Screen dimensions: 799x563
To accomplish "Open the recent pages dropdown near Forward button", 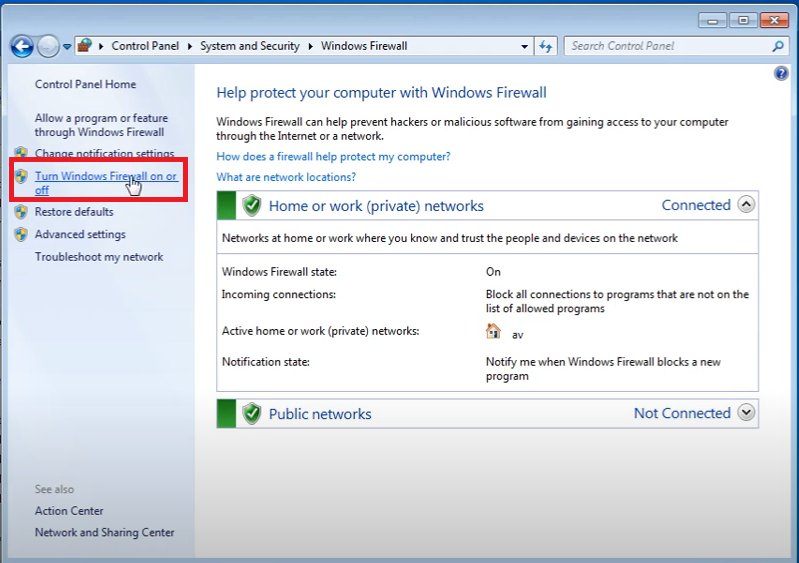I will pos(67,46).
